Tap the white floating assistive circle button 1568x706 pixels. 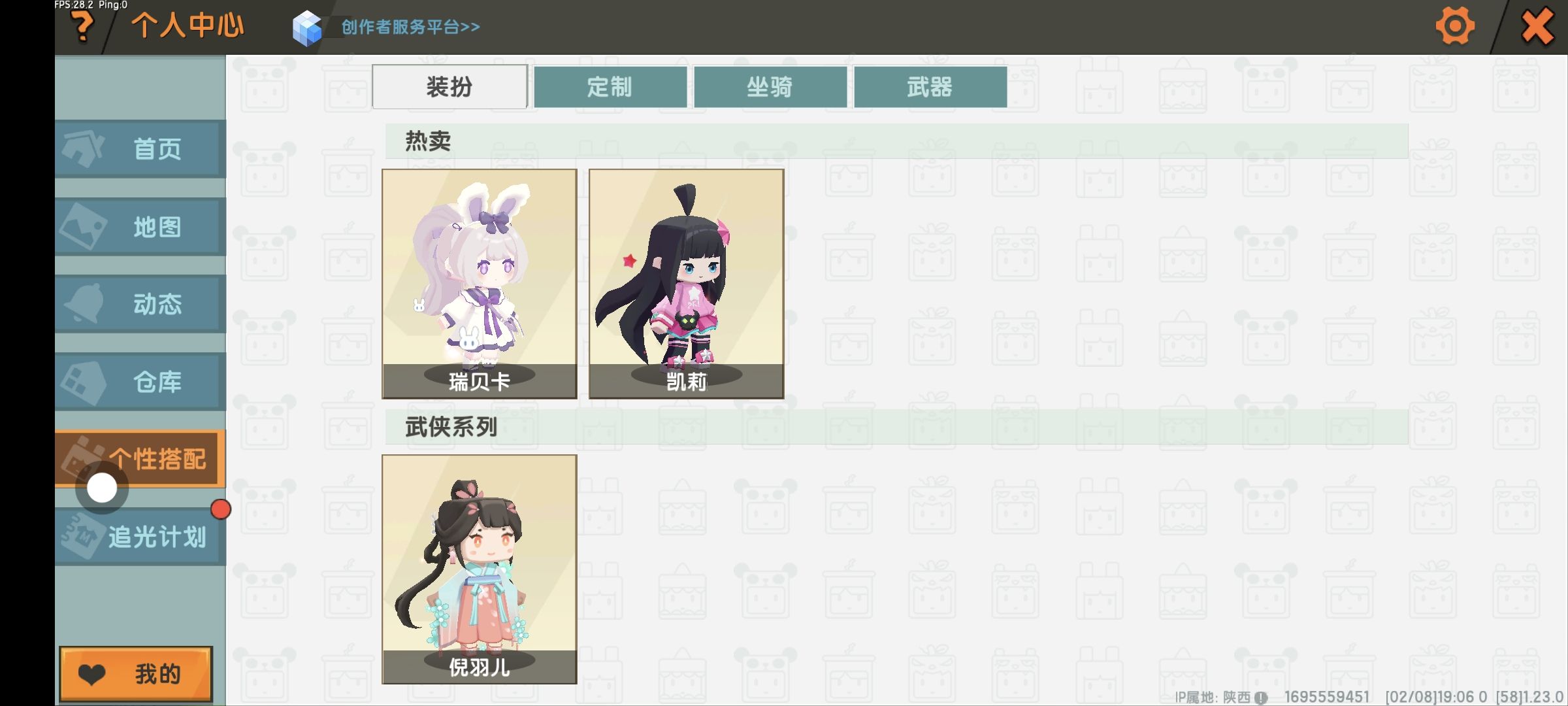tap(102, 488)
